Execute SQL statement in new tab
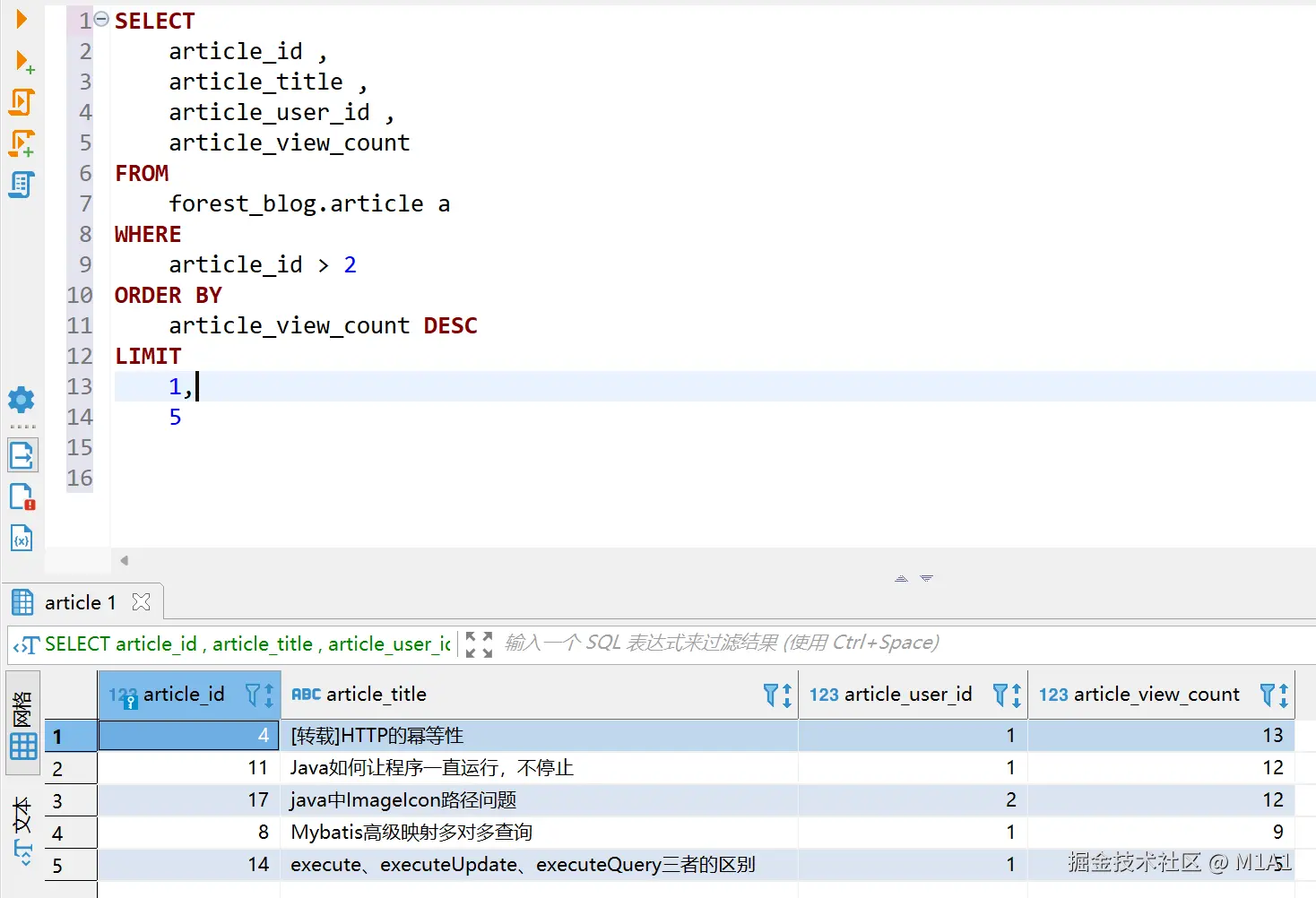This screenshot has height=898, width=1316. click(24, 62)
